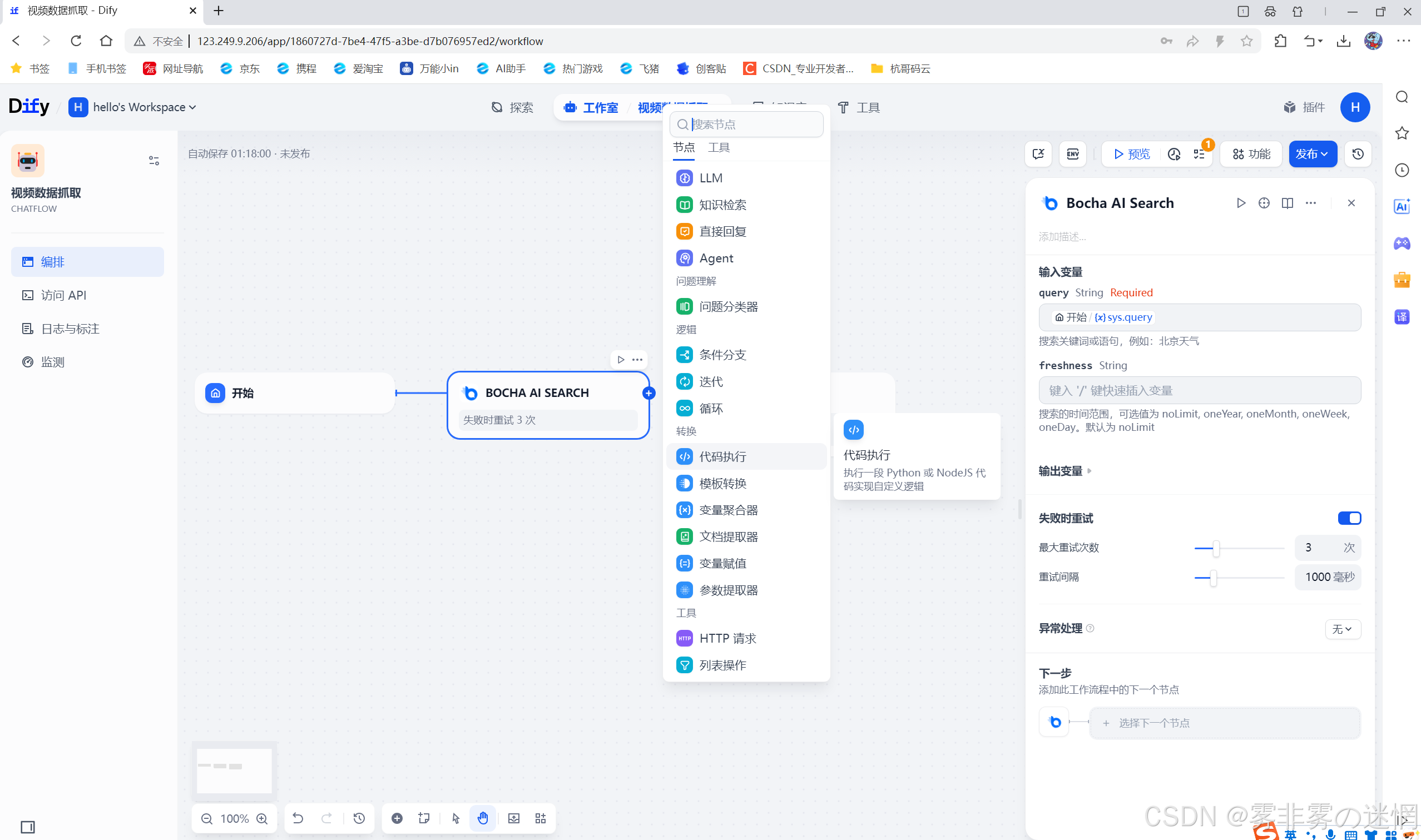Click the canvas minimap thumbnail

(234, 771)
